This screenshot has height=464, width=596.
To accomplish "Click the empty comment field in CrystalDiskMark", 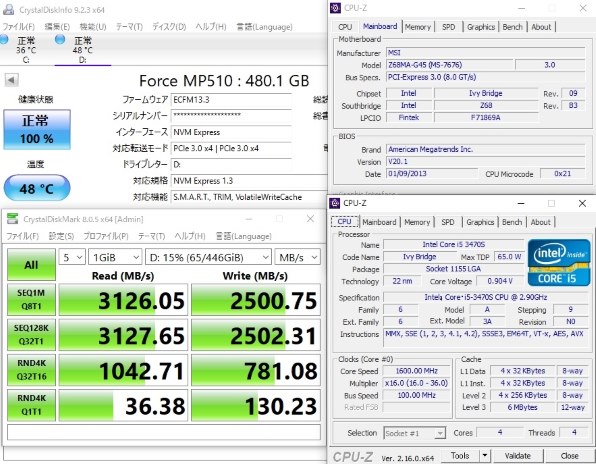I will 164,432.
